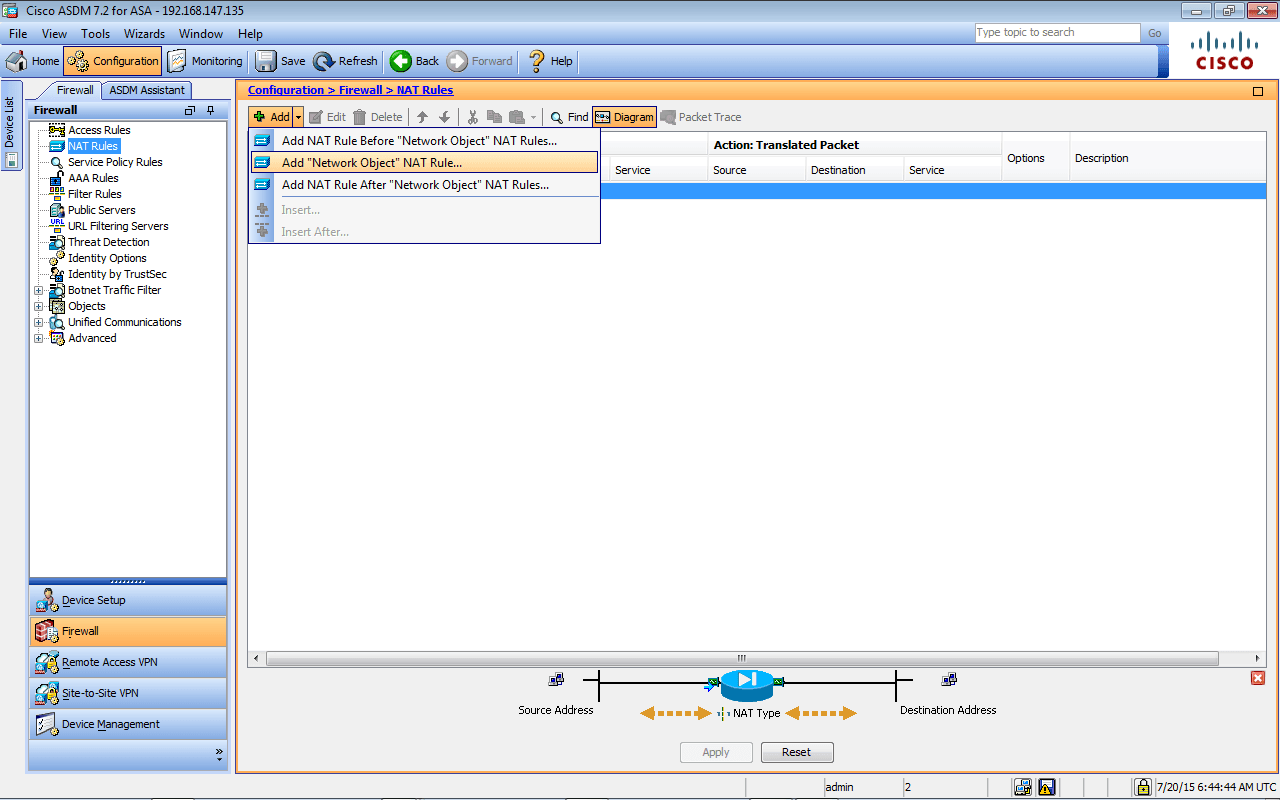Click in the topic search field
Image resolution: width=1280 pixels, height=800 pixels.
pos(1057,33)
